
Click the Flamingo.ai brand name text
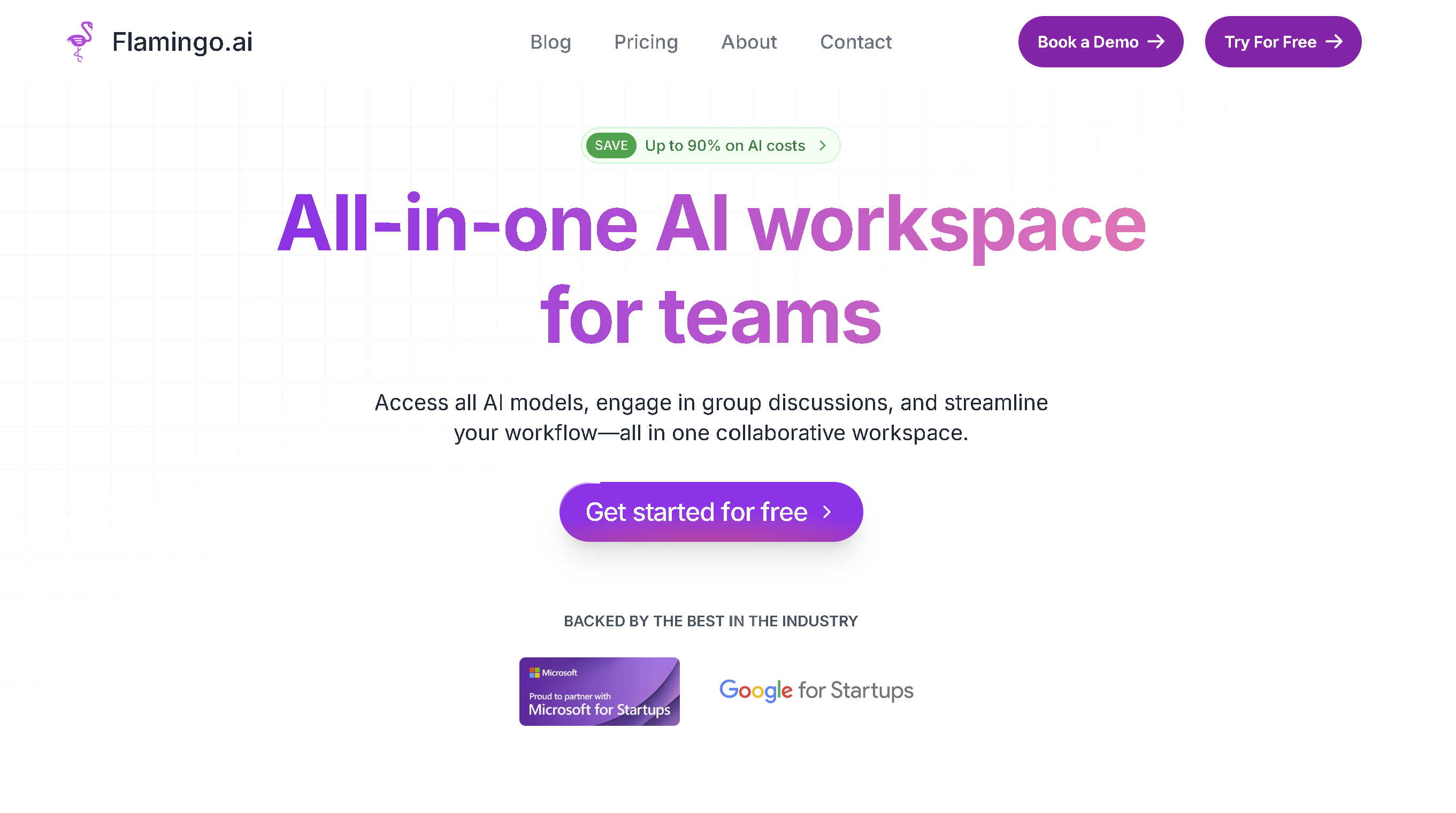pyautogui.click(x=182, y=42)
